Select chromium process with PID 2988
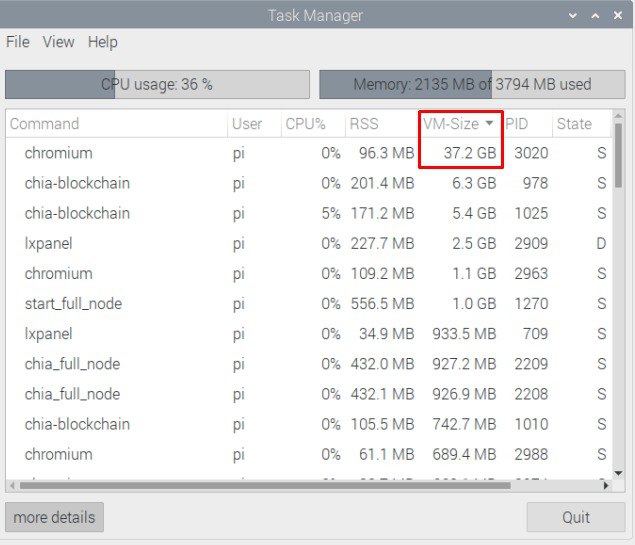This screenshot has width=635, height=545. click(x=308, y=454)
